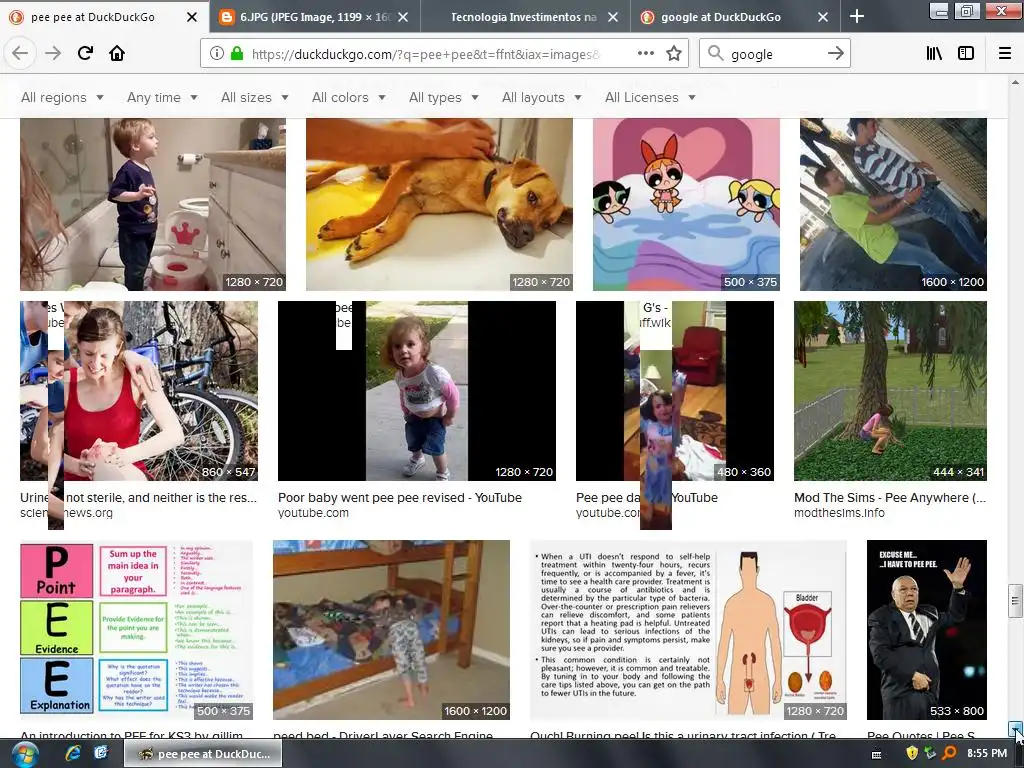Open the UTI bladder diagram thumbnail

688,630
